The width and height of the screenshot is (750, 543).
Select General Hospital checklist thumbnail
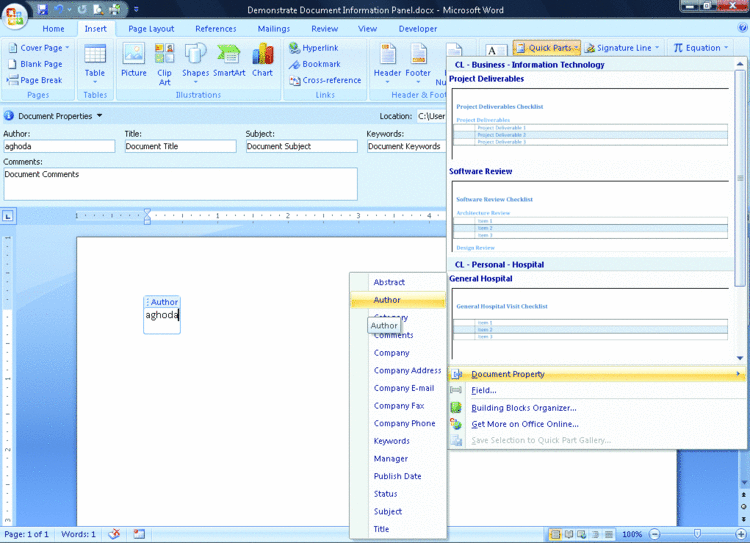tap(590, 323)
